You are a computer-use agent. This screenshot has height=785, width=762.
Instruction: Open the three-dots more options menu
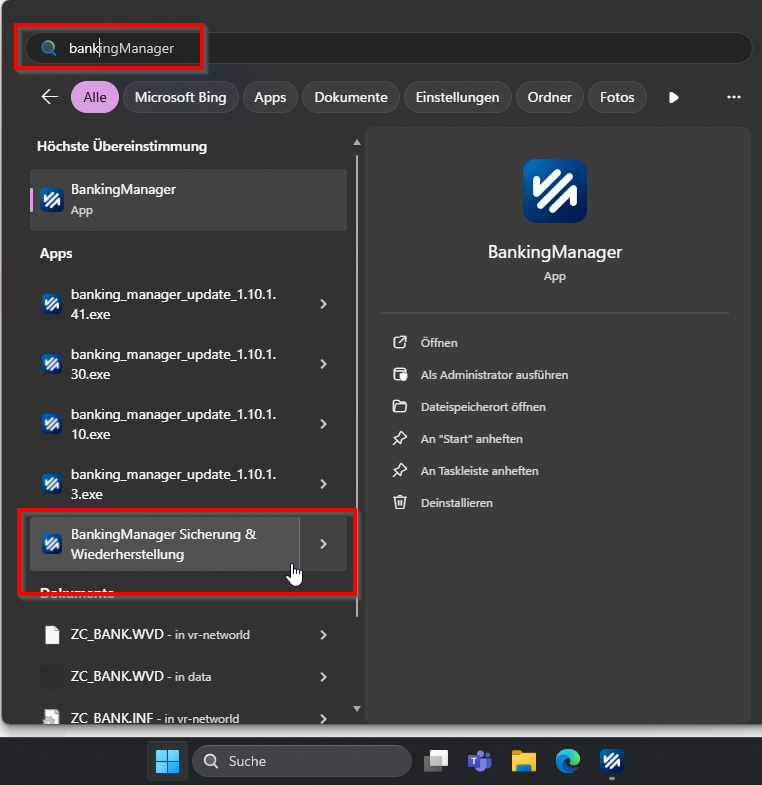pyautogui.click(x=733, y=97)
